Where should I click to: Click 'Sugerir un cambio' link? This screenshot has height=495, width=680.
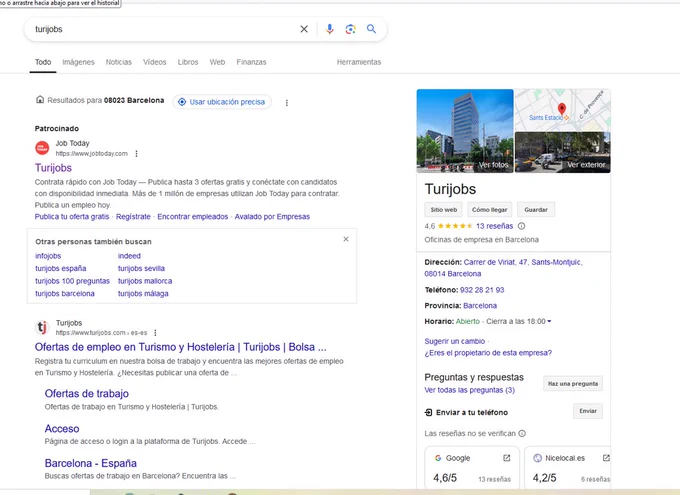(454, 341)
